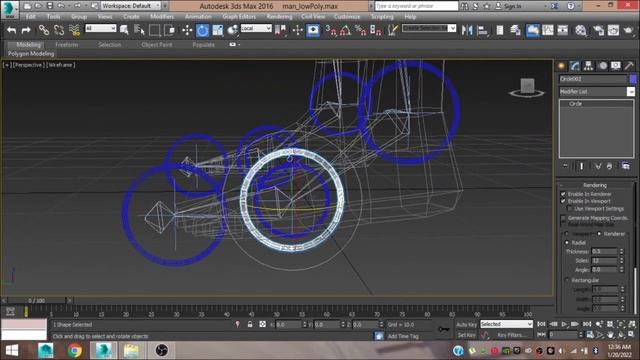This screenshot has width=640, height=360.
Task: Toggle the selection lock padlock
Action: click(x=250, y=324)
